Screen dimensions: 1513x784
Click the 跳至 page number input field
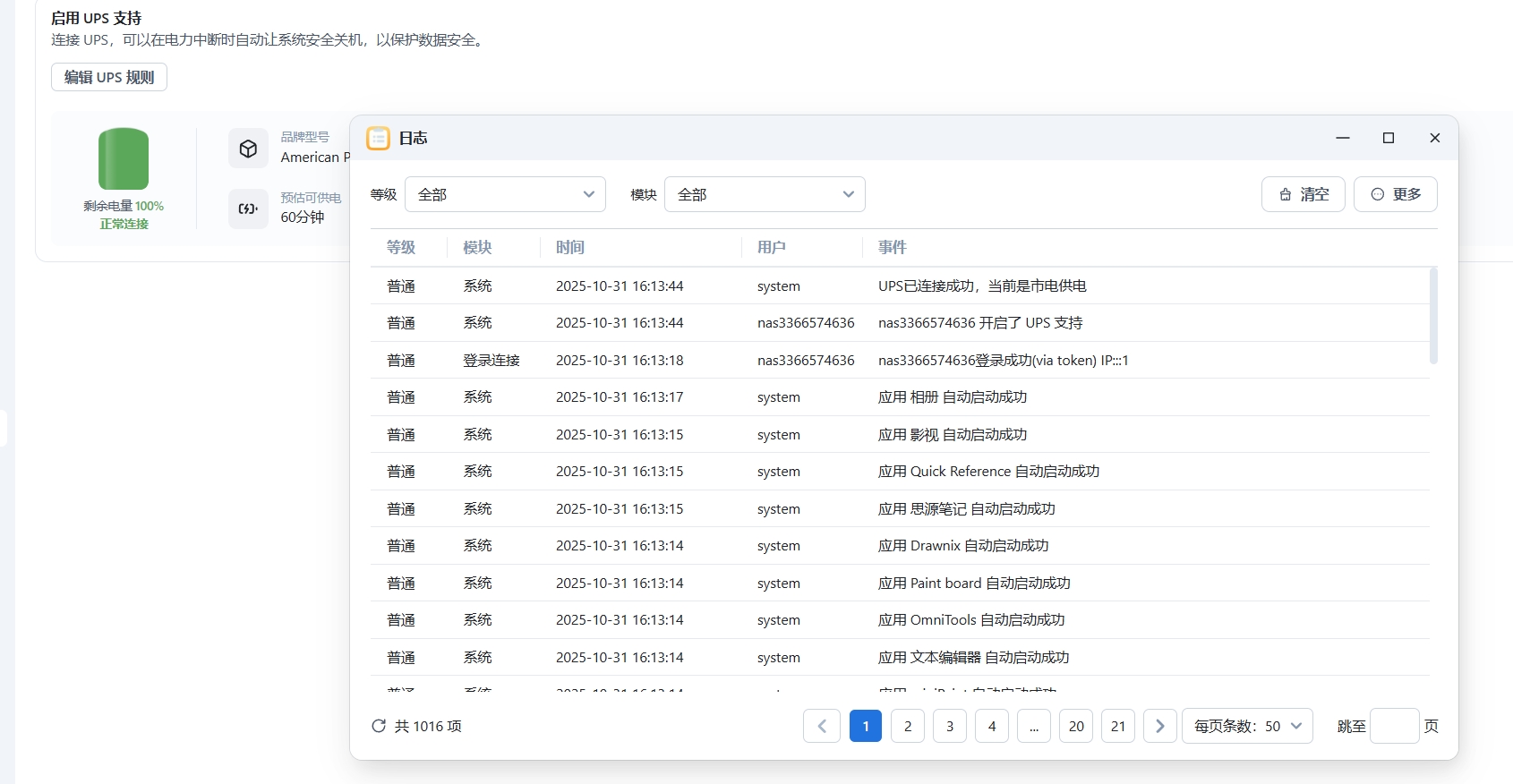click(1394, 726)
